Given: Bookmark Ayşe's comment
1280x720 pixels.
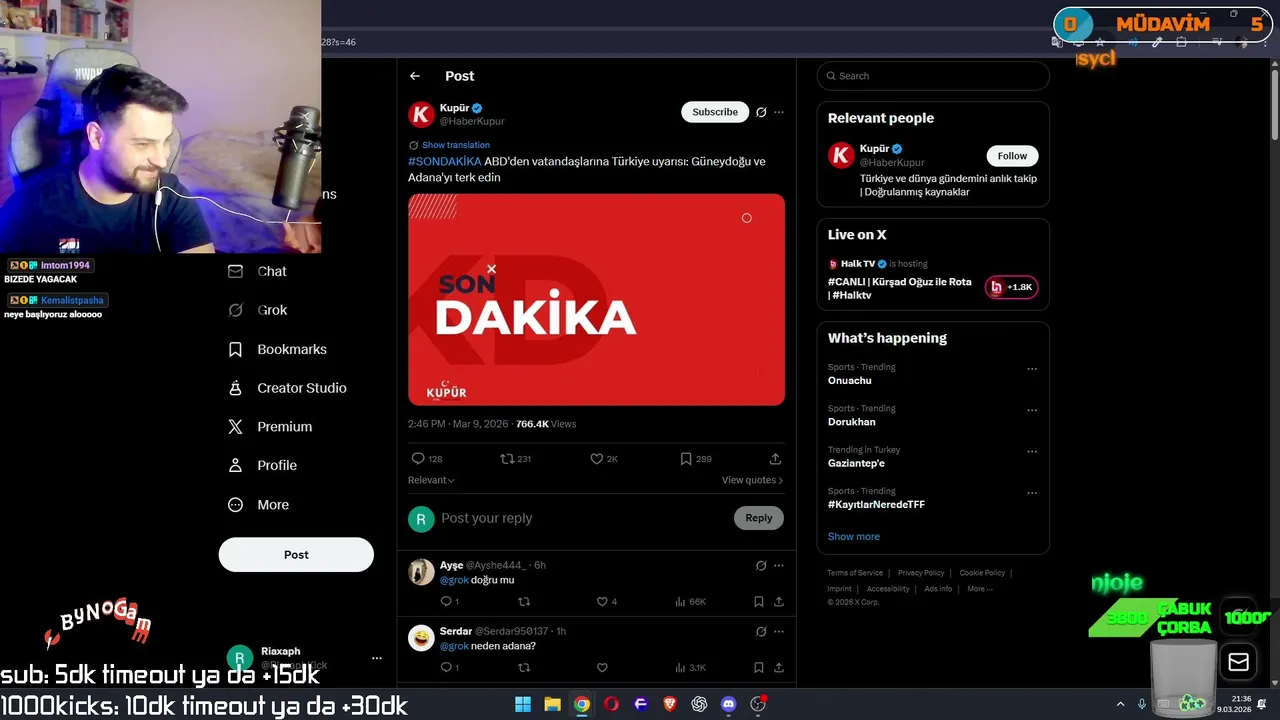Looking at the screenshot, I should pos(759,602).
